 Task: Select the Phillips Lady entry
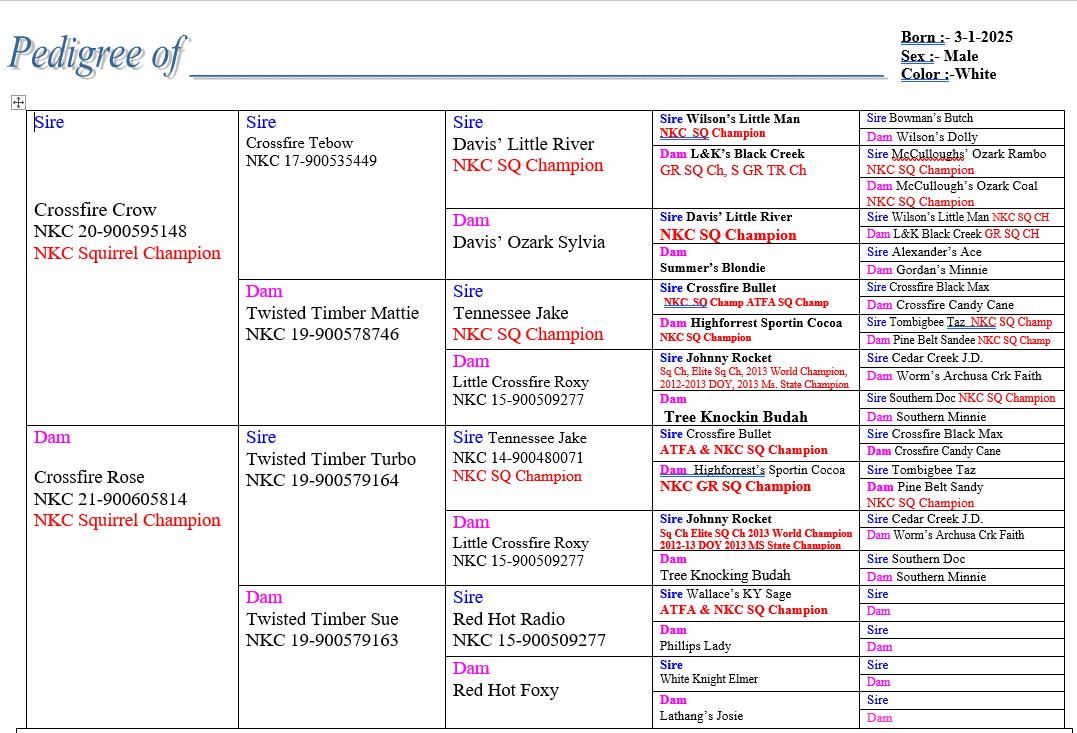[x=695, y=646]
